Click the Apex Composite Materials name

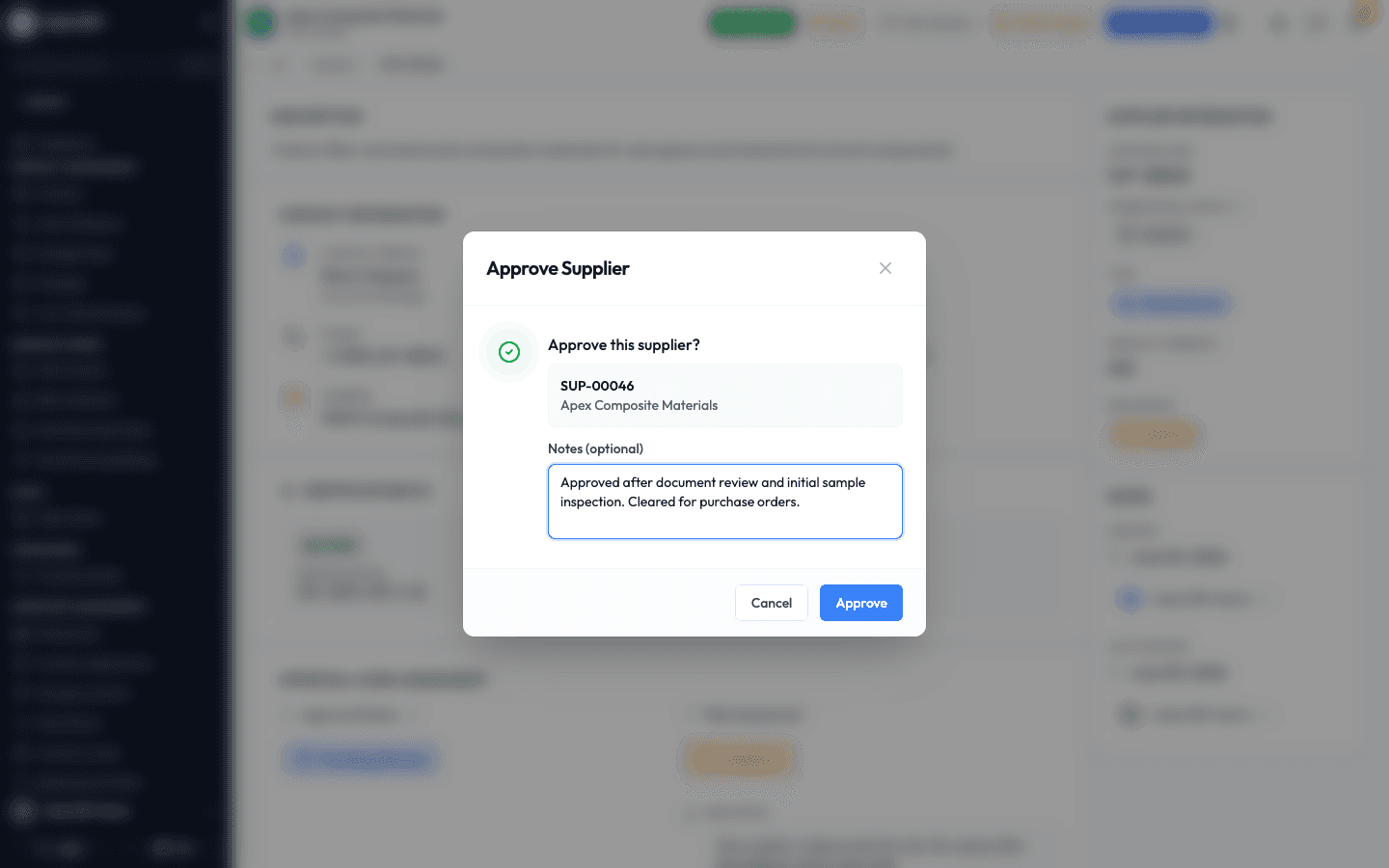(639, 405)
